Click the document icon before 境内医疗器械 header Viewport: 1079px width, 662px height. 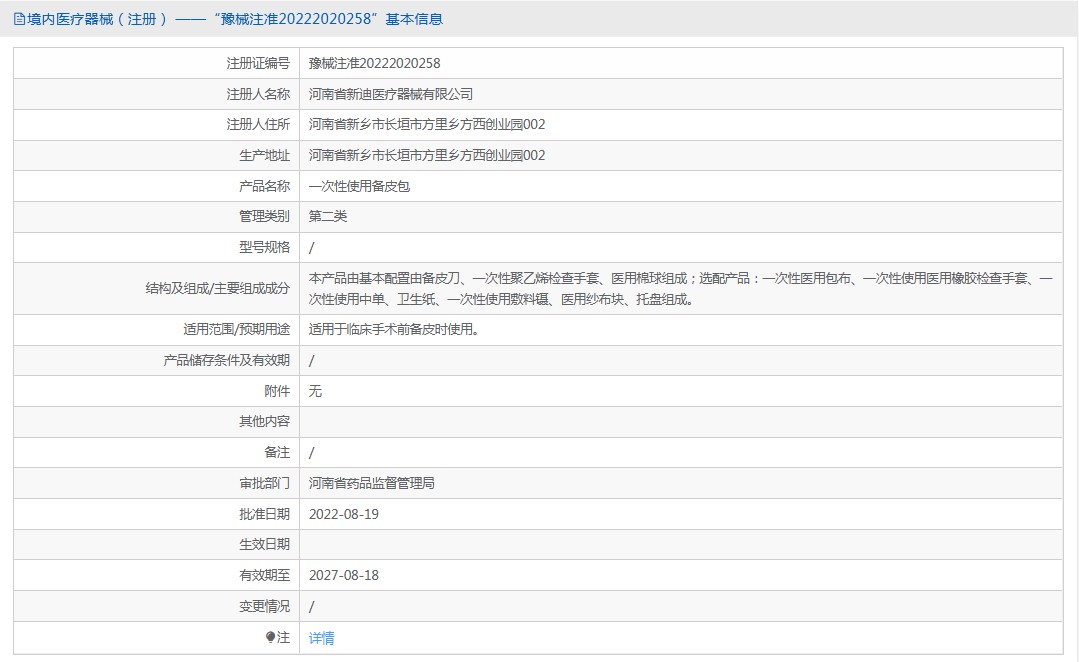19,19
